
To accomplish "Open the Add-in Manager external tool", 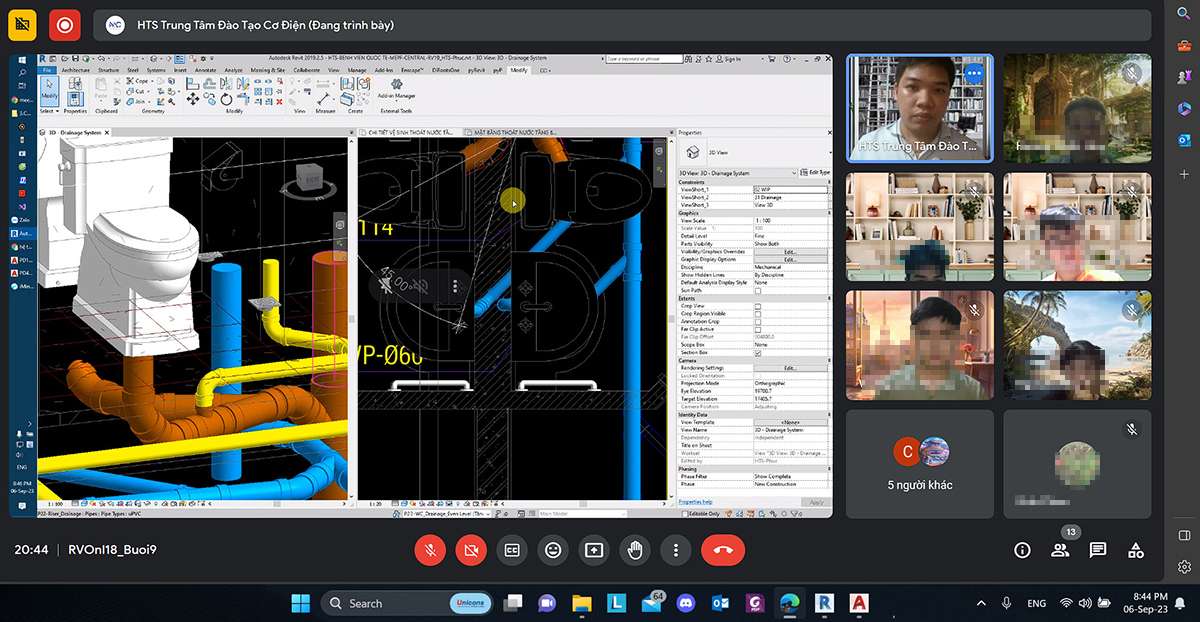I will [x=397, y=89].
